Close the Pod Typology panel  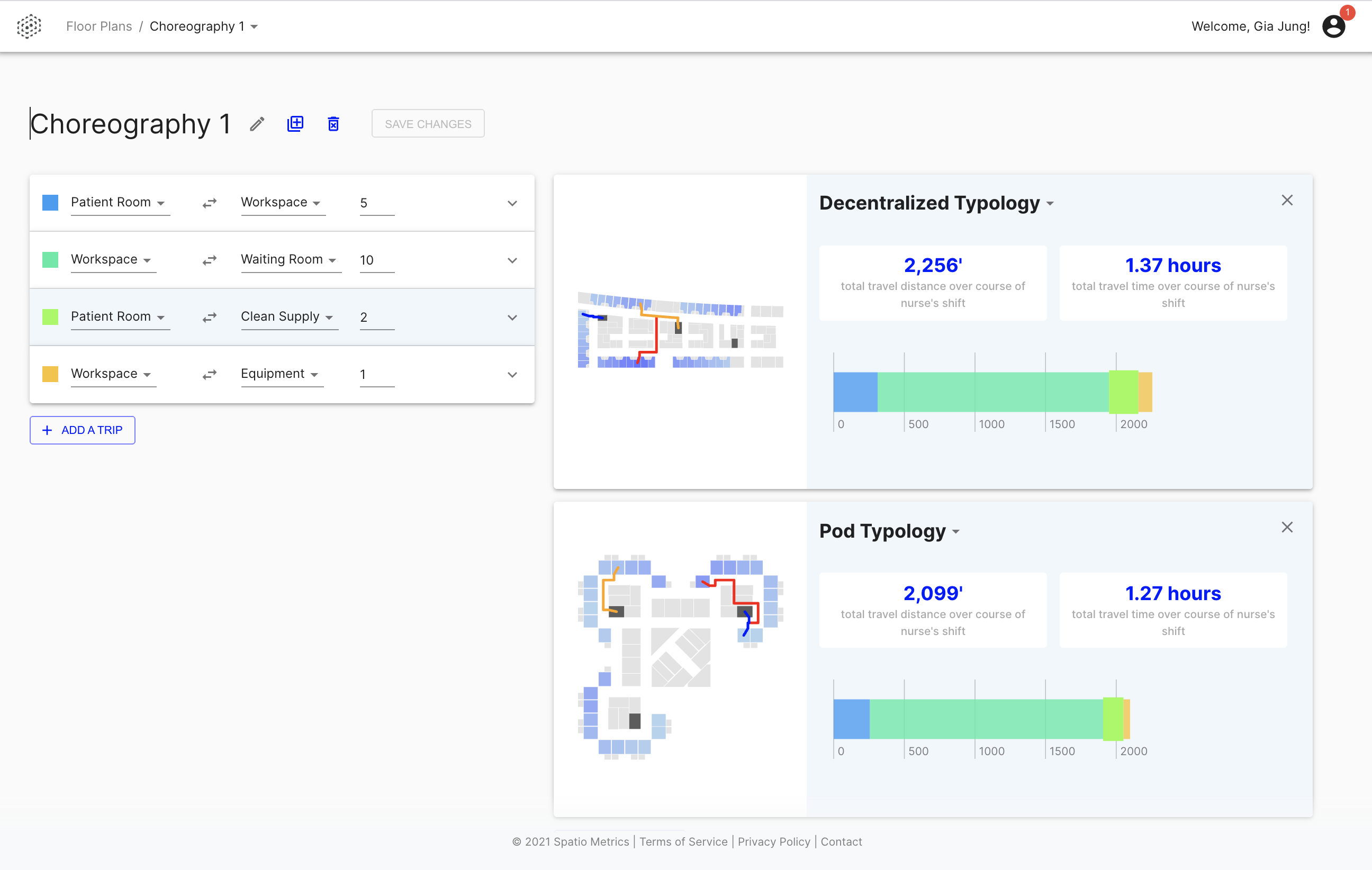coord(1287,527)
